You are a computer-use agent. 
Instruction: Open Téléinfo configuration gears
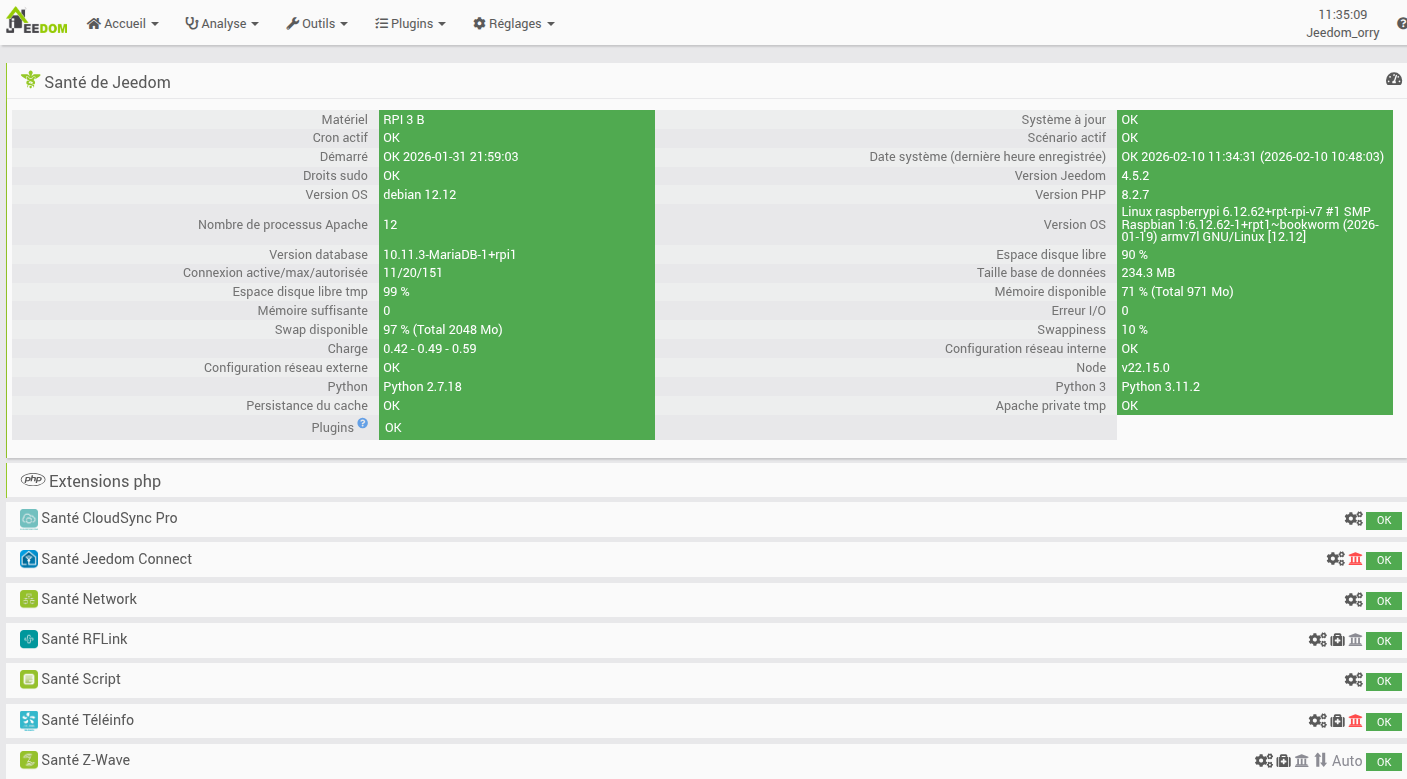click(1317, 720)
